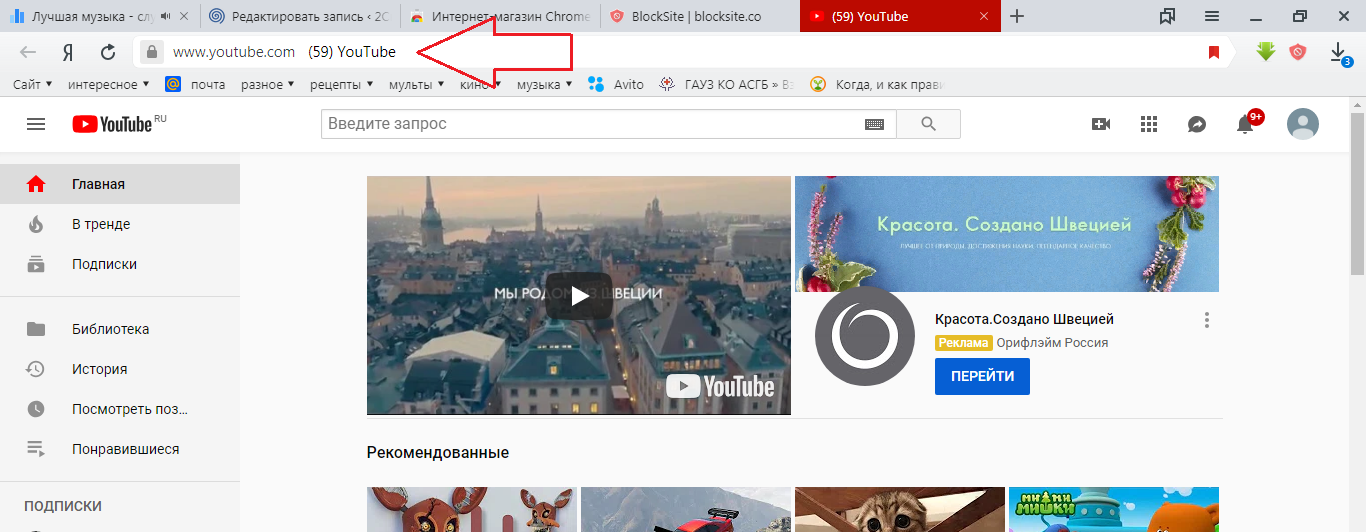The image size is (1366, 532).
Task: Expand the 'интересное' bookmarks folder
Action: tap(108, 85)
